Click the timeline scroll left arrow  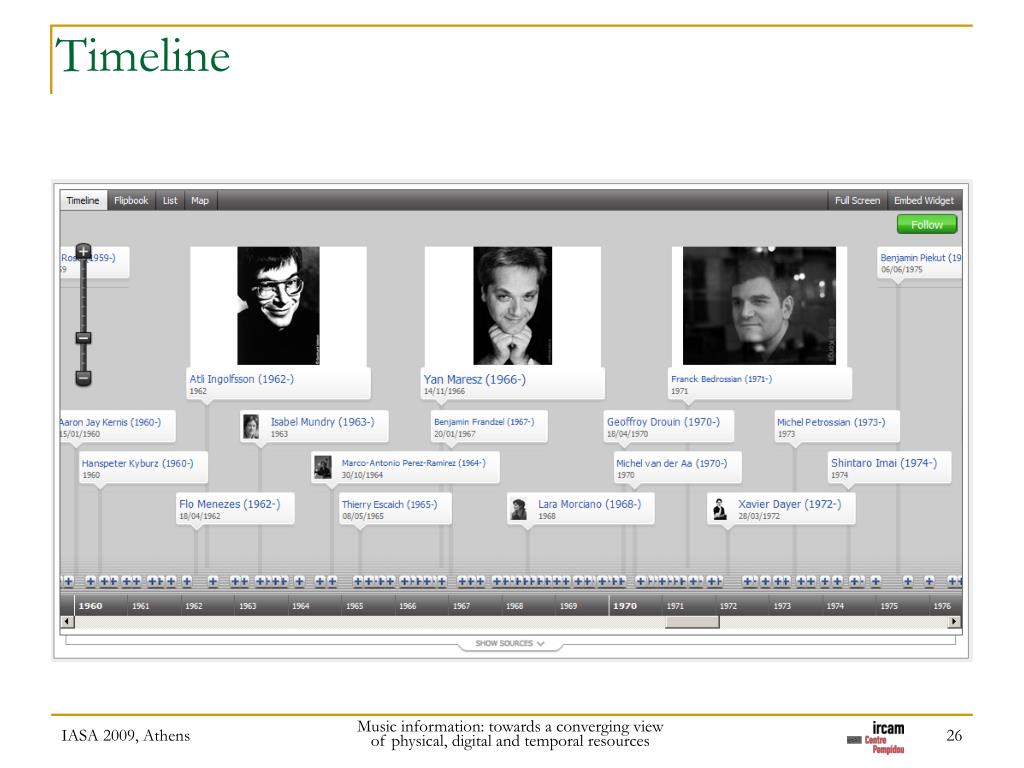[x=67, y=622]
